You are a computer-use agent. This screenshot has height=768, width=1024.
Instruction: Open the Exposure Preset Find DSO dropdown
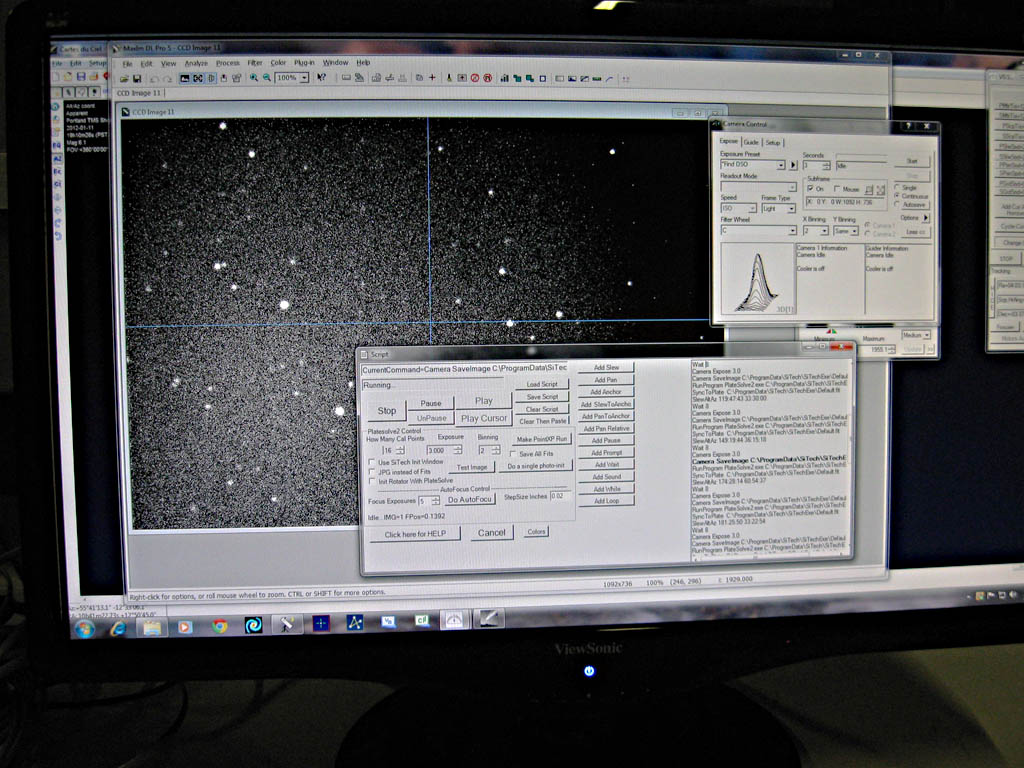[x=780, y=165]
